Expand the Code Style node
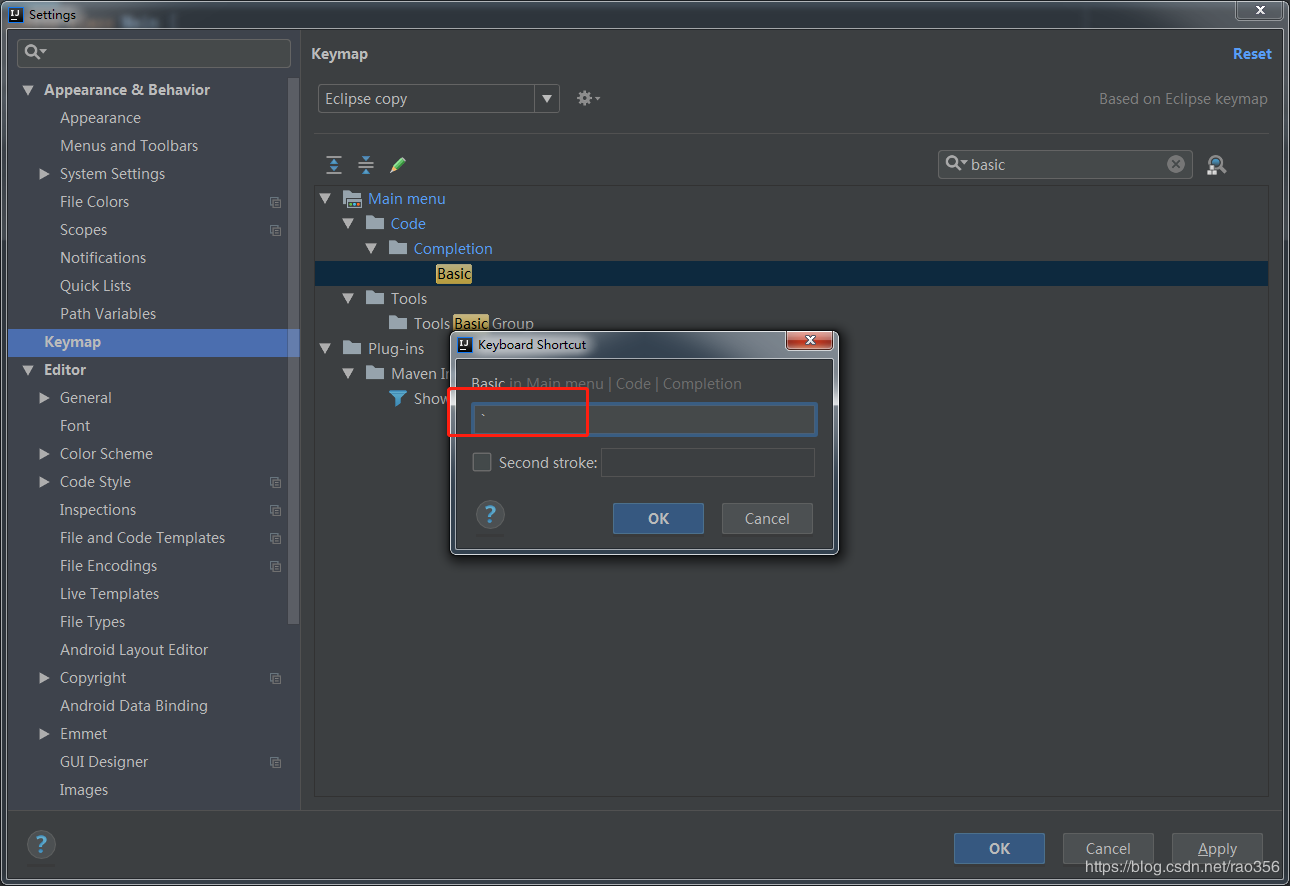Image resolution: width=1290 pixels, height=886 pixels. click(x=44, y=482)
